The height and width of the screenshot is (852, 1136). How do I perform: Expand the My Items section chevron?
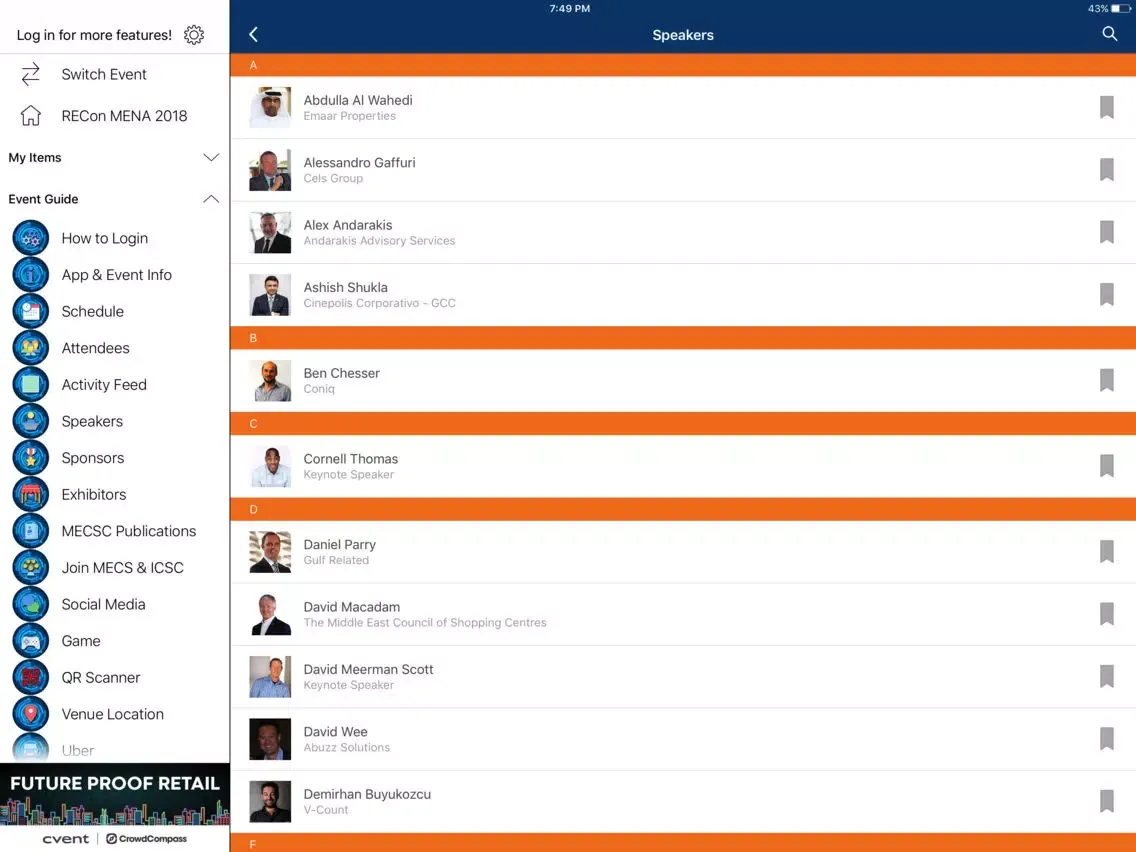pos(211,157)
